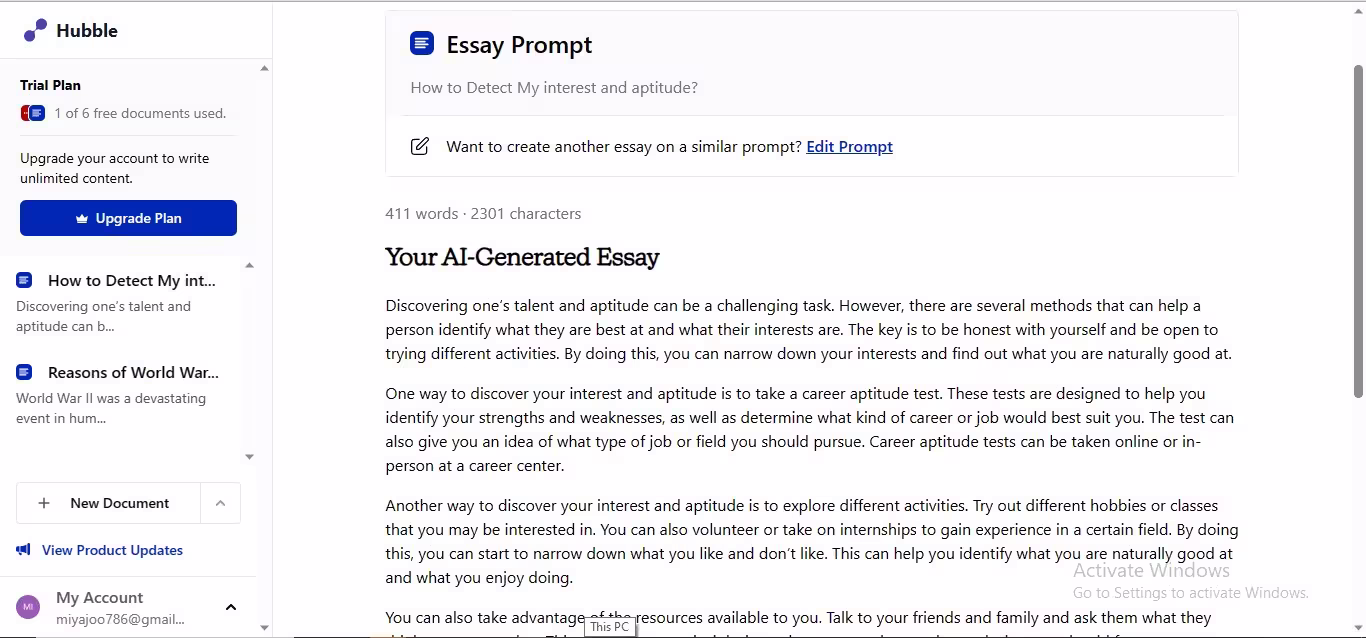Click the main page vertical scrollbar thumb

coord(1358,230)
